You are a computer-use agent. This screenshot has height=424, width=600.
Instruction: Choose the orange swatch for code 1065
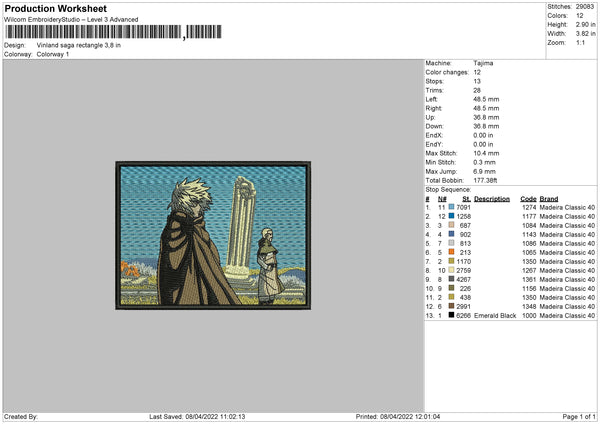click(452, 252)
